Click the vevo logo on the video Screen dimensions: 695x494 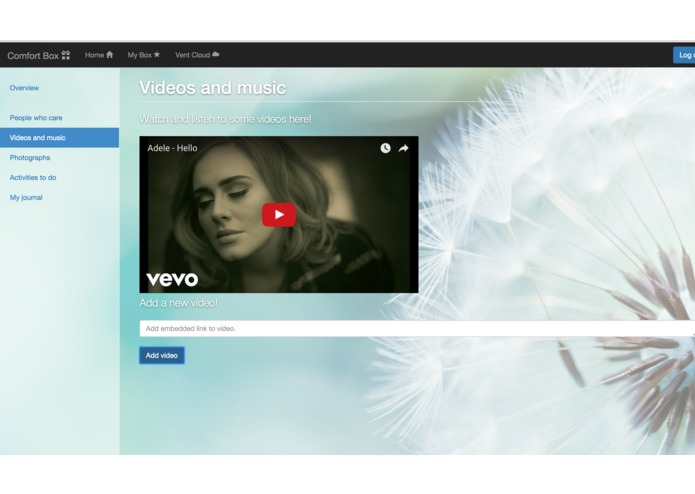172,279
